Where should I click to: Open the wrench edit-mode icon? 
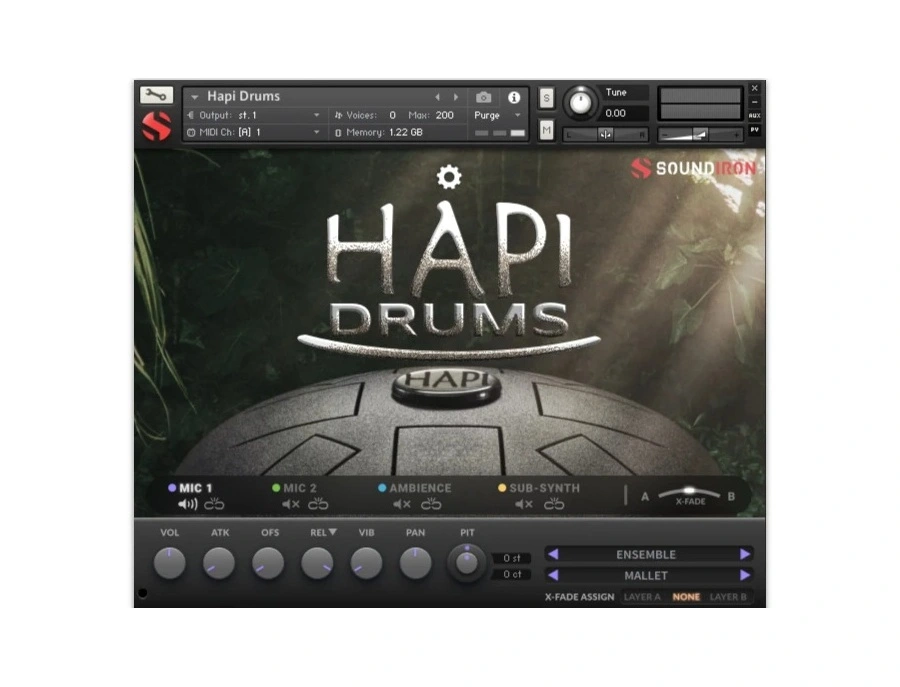tap(156, 95)
